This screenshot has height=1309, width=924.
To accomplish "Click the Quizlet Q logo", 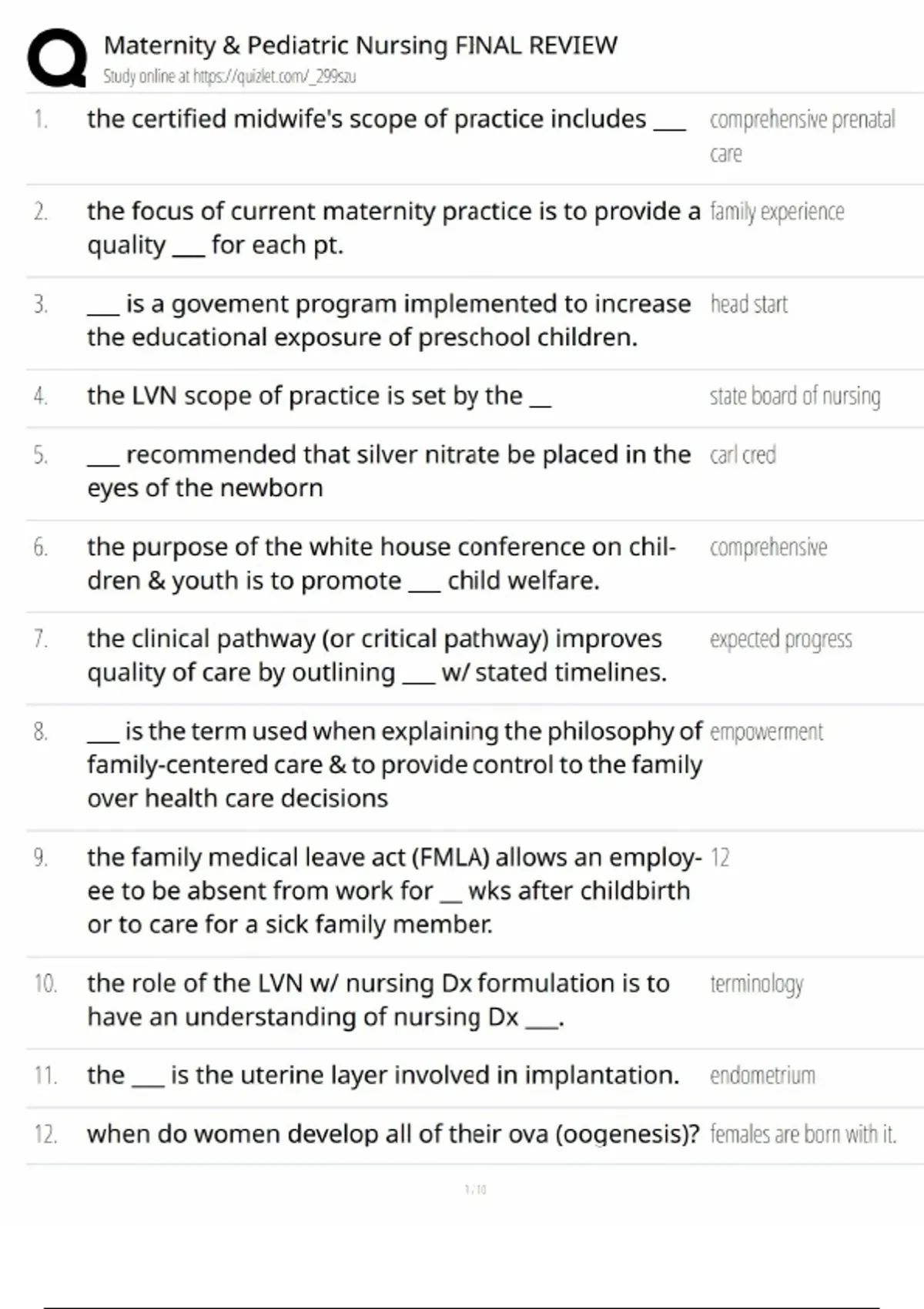I will tap(57, 58).
